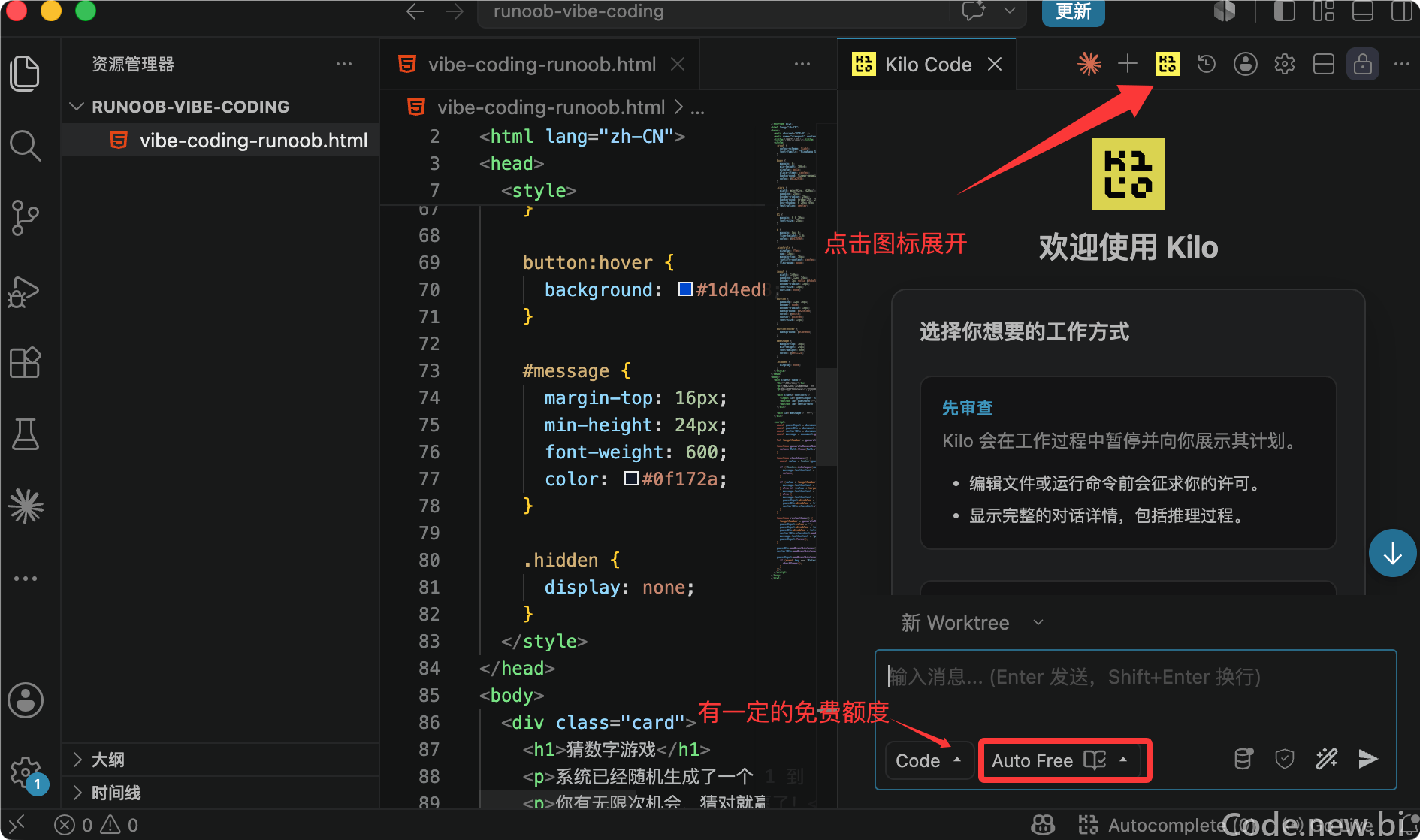Open the Kilo Code profile icon

point(1246,64)
